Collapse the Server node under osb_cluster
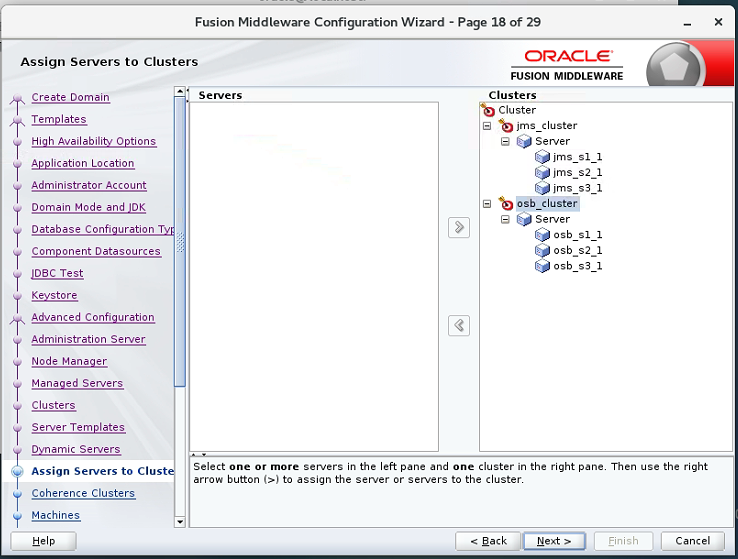738x559 pixels. coord(505,219)
